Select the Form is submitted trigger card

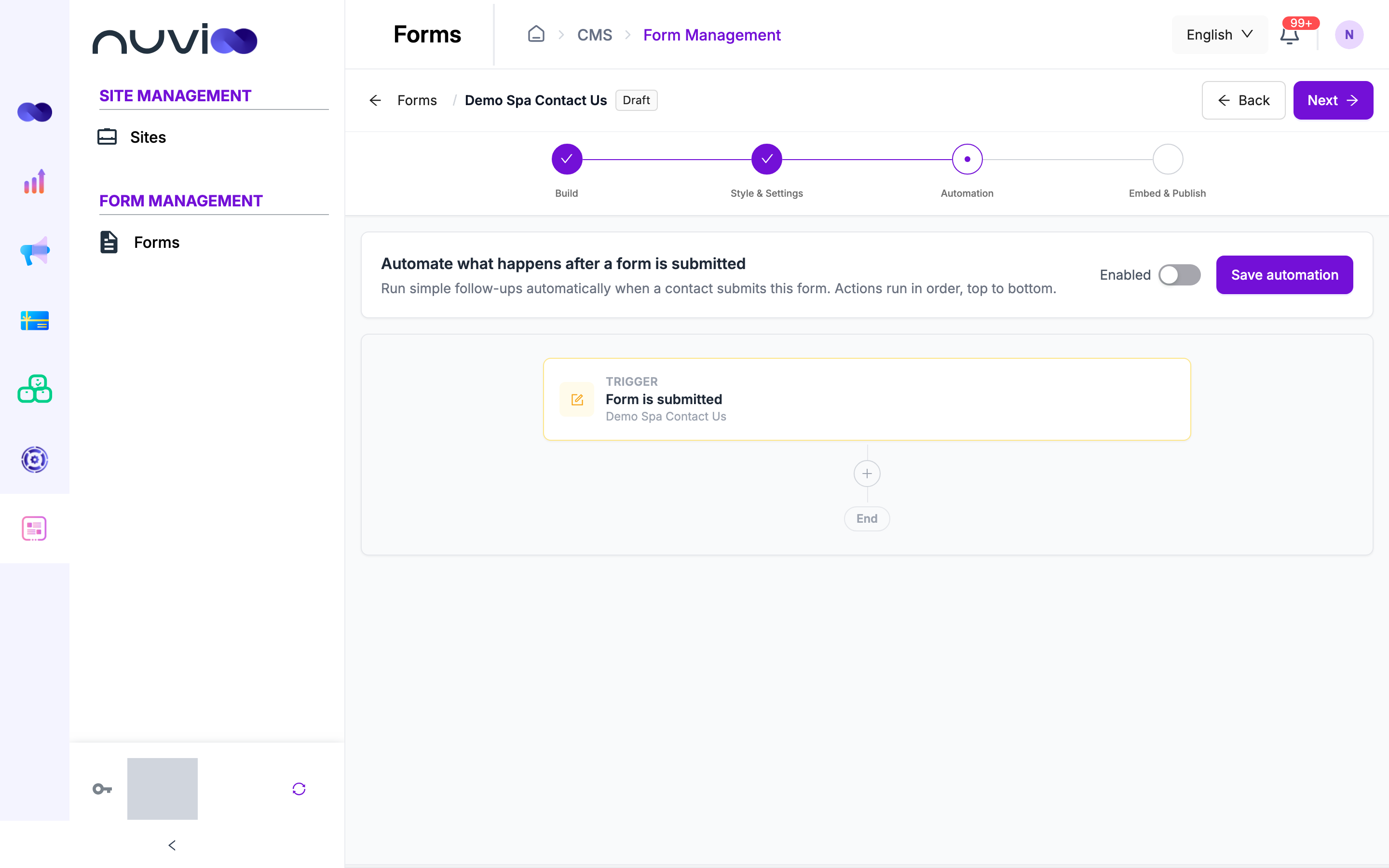[x=867, y=399]
